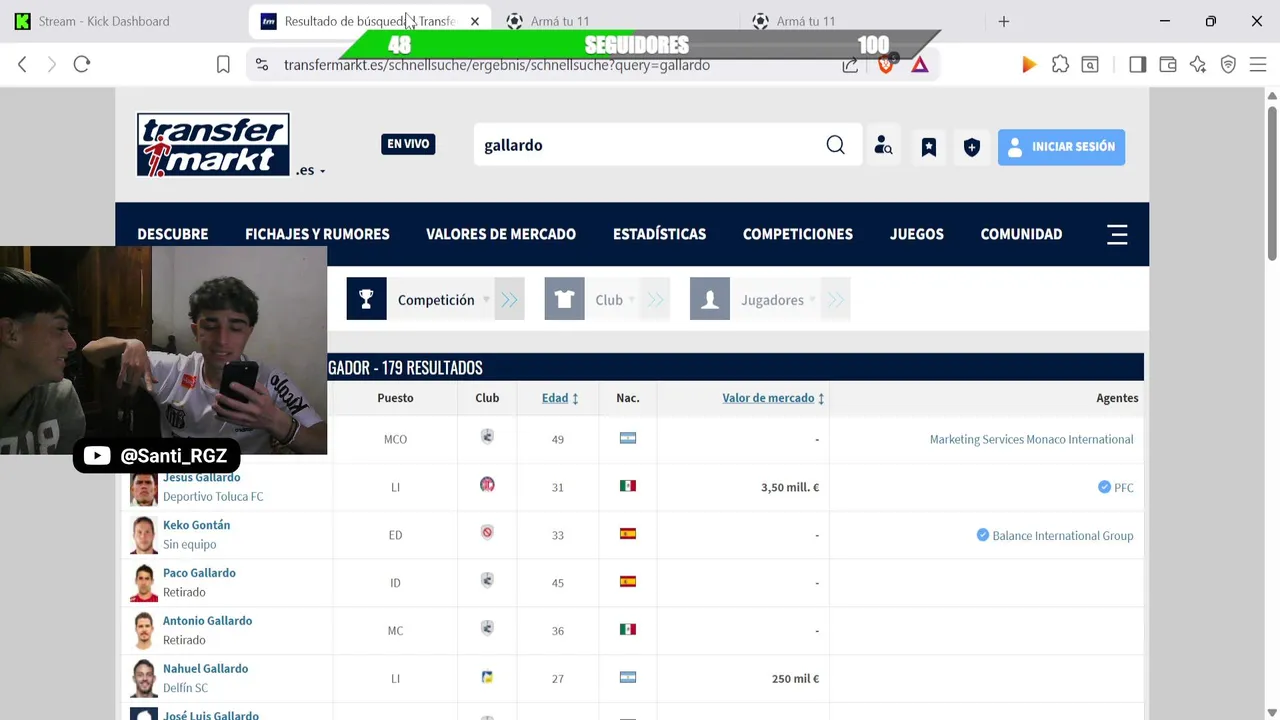The height and width of the screenshot is (720, 1280).
Task: Click Mexico flag in Jesús Gallardo row
Action: [627, 486]
